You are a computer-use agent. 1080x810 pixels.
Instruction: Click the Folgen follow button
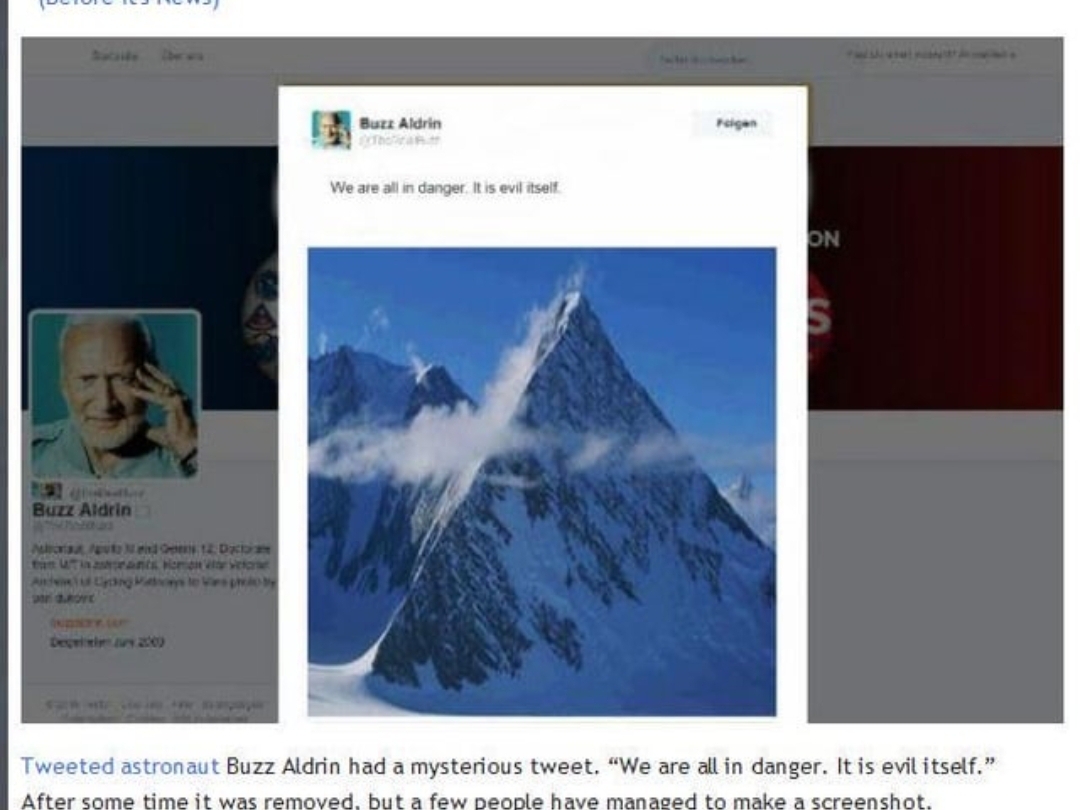click(734, 124)
